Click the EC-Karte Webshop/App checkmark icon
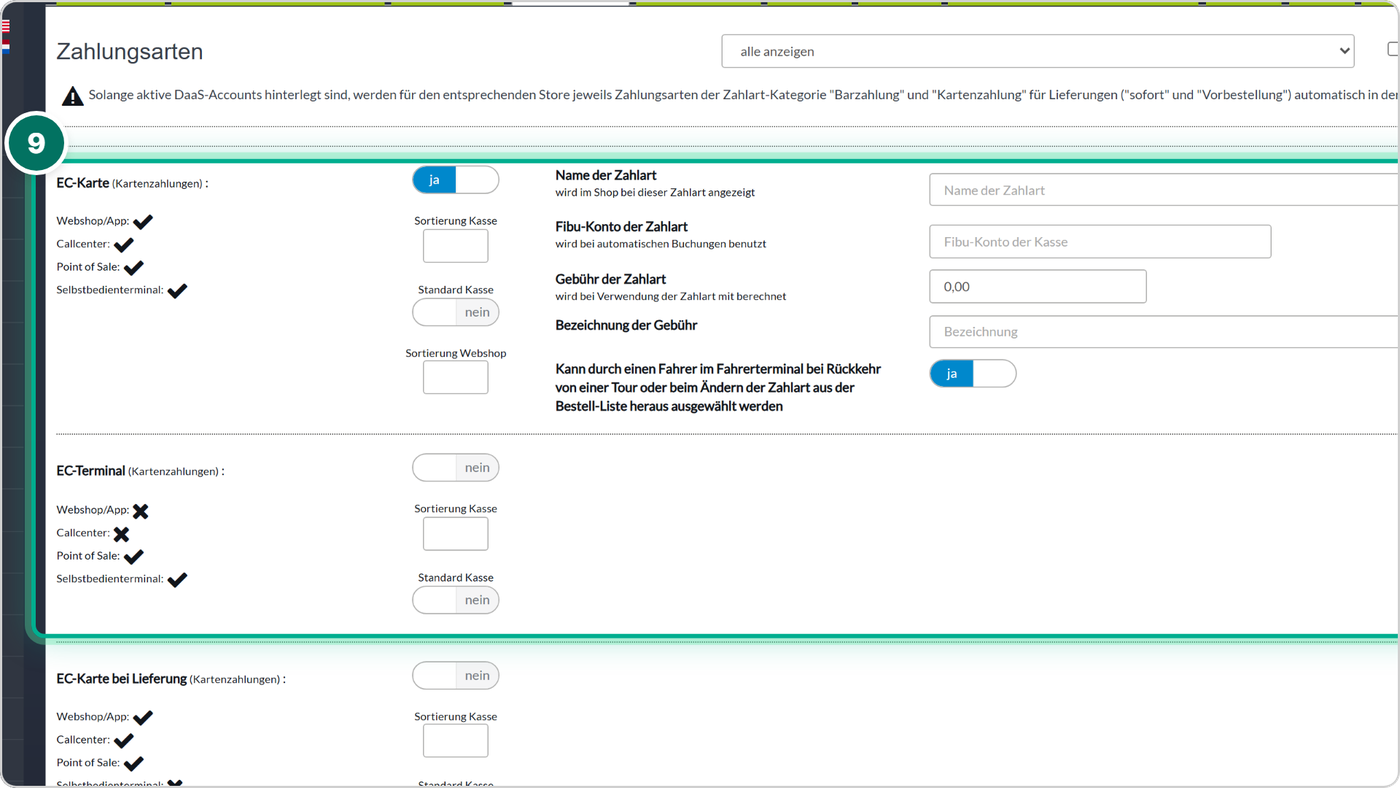The height and width of the screenshot is (788, 1400). 143,221
